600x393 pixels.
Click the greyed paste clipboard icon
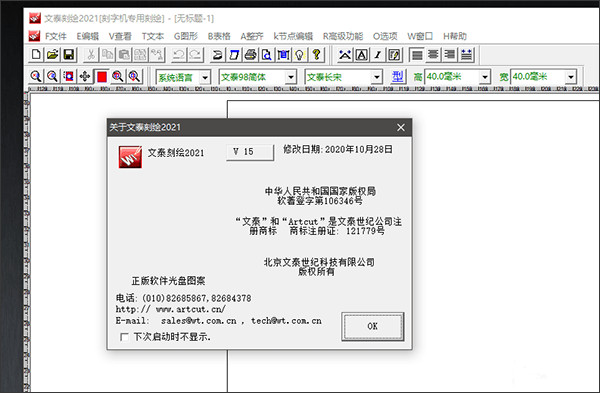124,55
